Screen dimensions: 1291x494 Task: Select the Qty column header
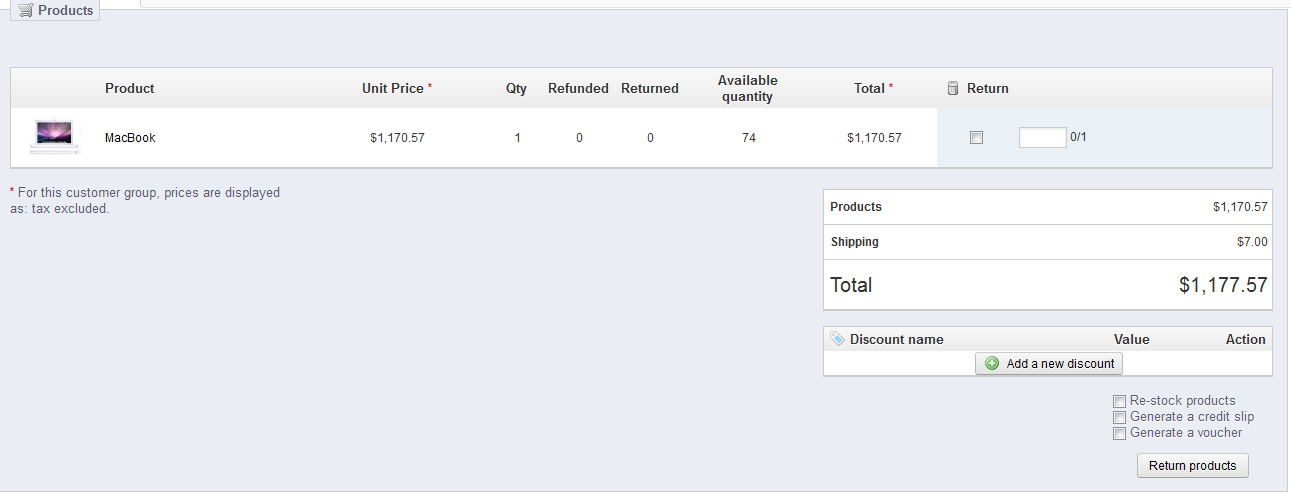pyautogui.click(x=516, y=88)
